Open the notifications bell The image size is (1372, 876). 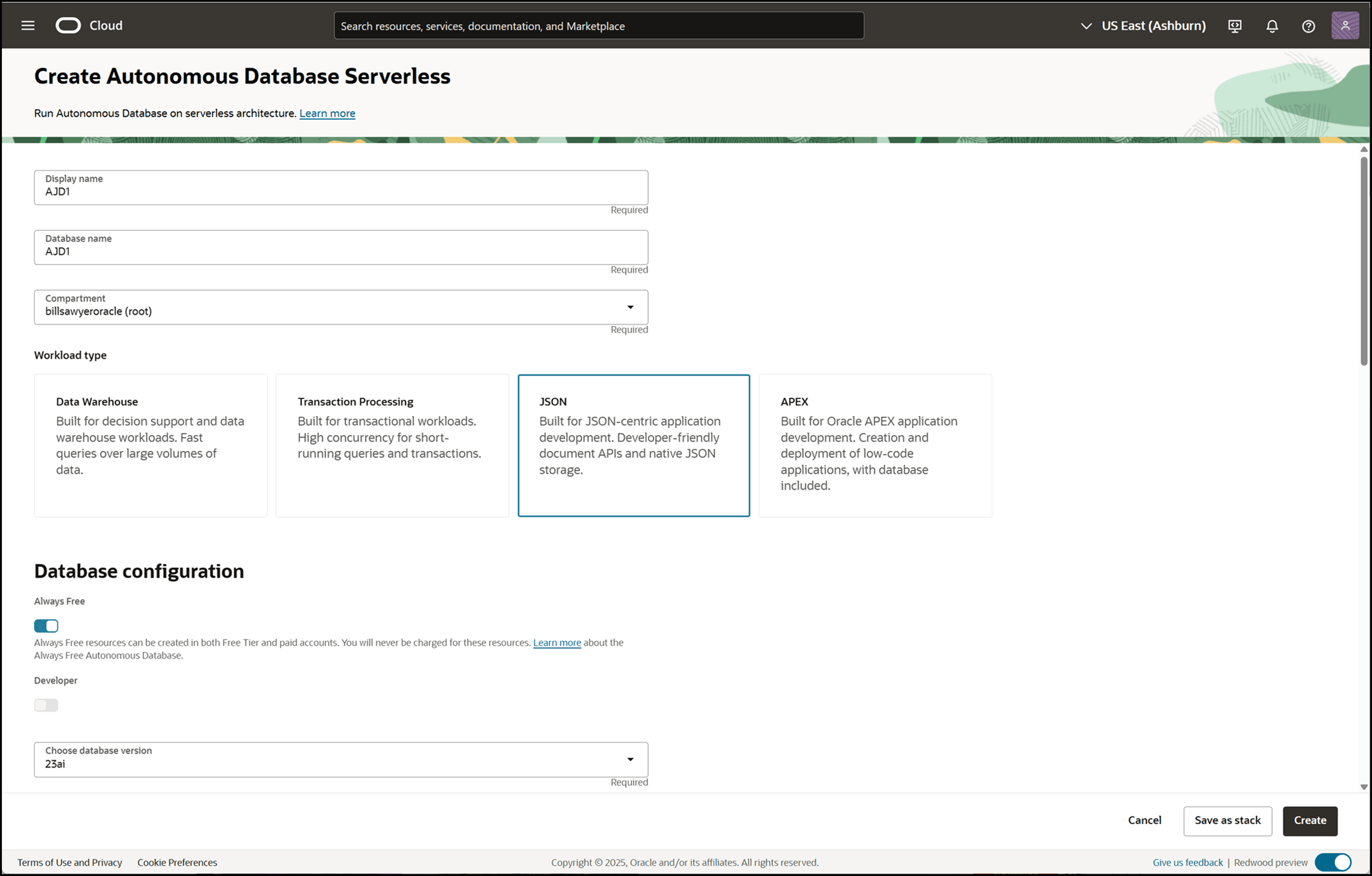1272,26
